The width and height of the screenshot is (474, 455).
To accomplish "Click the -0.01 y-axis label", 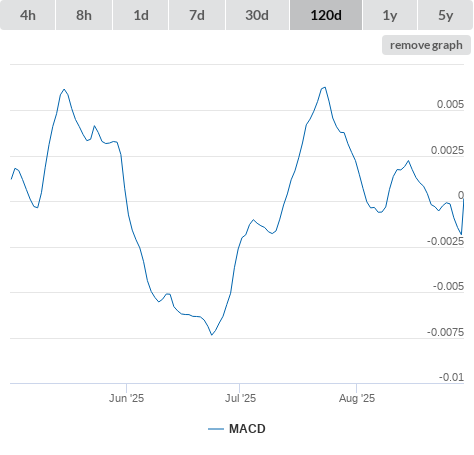I will 451,377.
